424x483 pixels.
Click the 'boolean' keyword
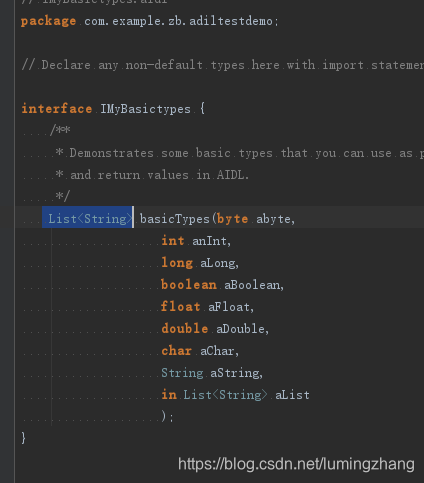click(x=189, y=285)
